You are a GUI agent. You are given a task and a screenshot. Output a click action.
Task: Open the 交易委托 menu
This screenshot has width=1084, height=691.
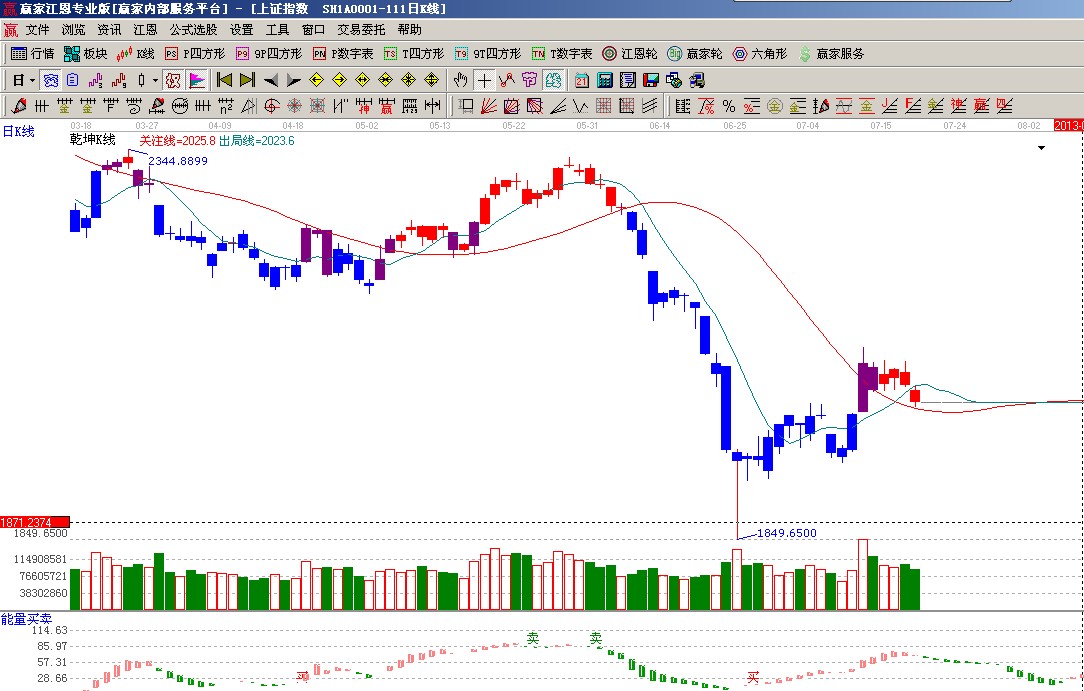pyautogui.click(x=360, y=30)
